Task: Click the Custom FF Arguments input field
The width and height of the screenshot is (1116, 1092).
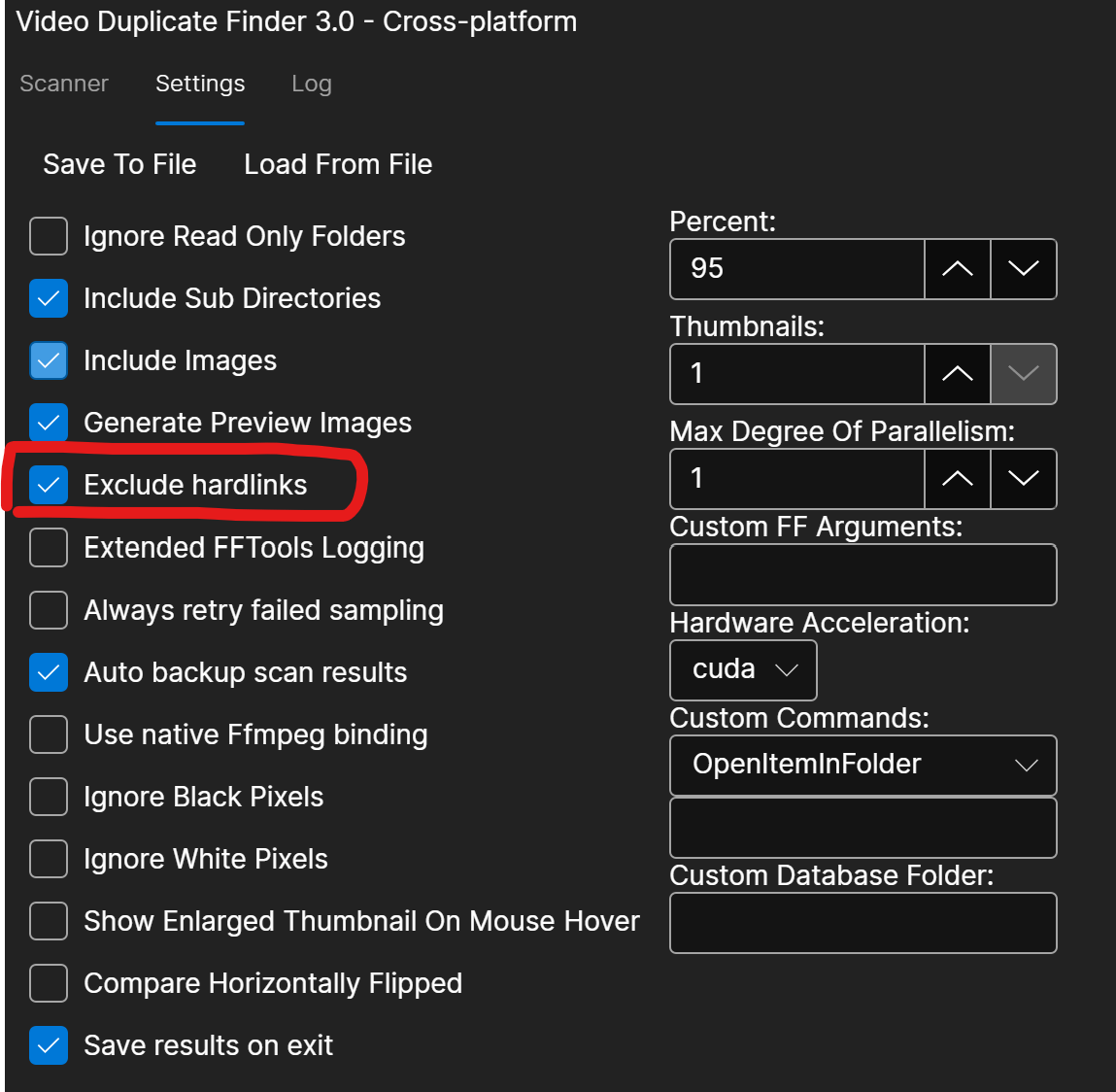Action: click(862, 574)
